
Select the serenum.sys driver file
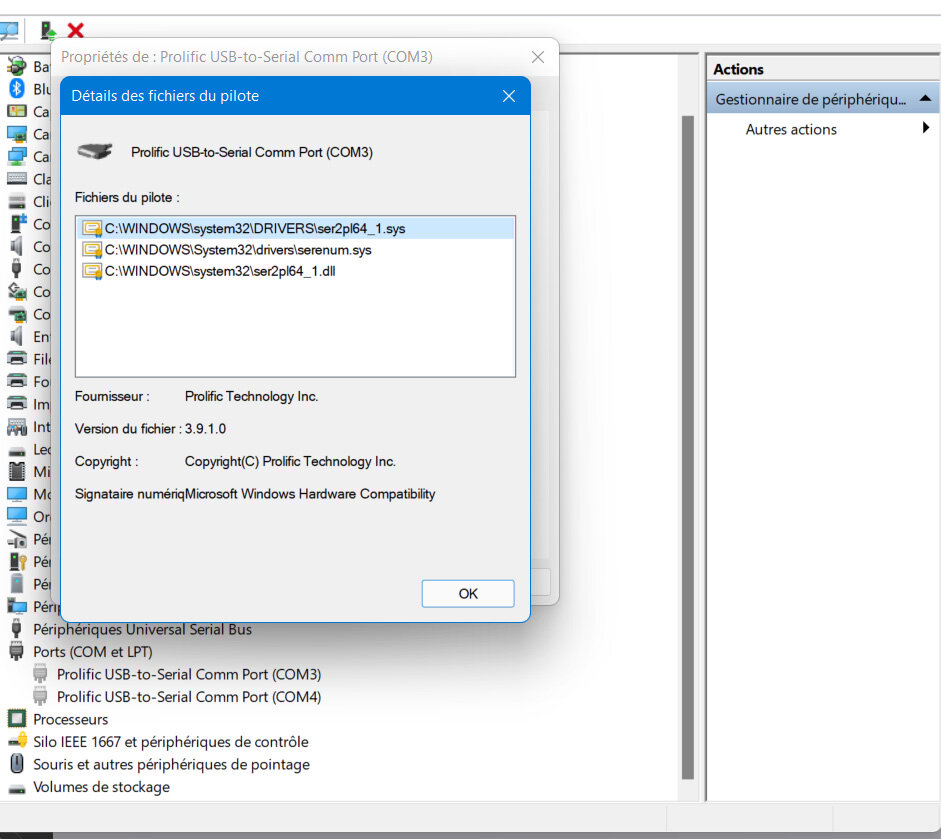tap(238, 250)
